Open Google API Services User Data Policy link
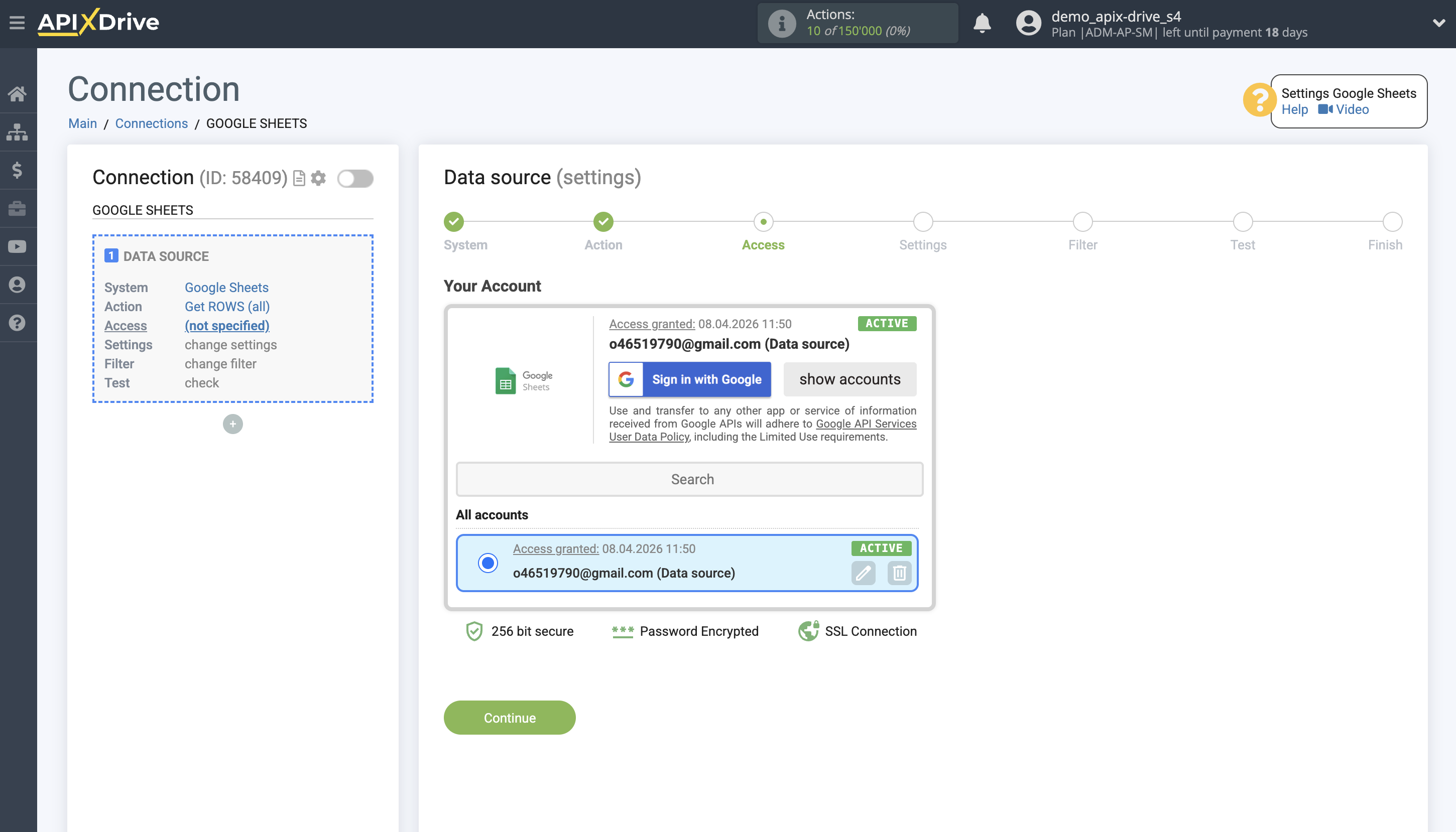Screen dimensions: 1456x832 point(865,424)
